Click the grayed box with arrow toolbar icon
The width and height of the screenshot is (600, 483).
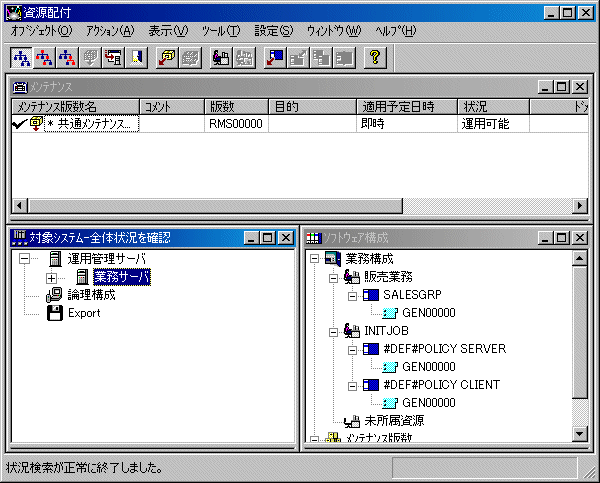tap(298, 58)
